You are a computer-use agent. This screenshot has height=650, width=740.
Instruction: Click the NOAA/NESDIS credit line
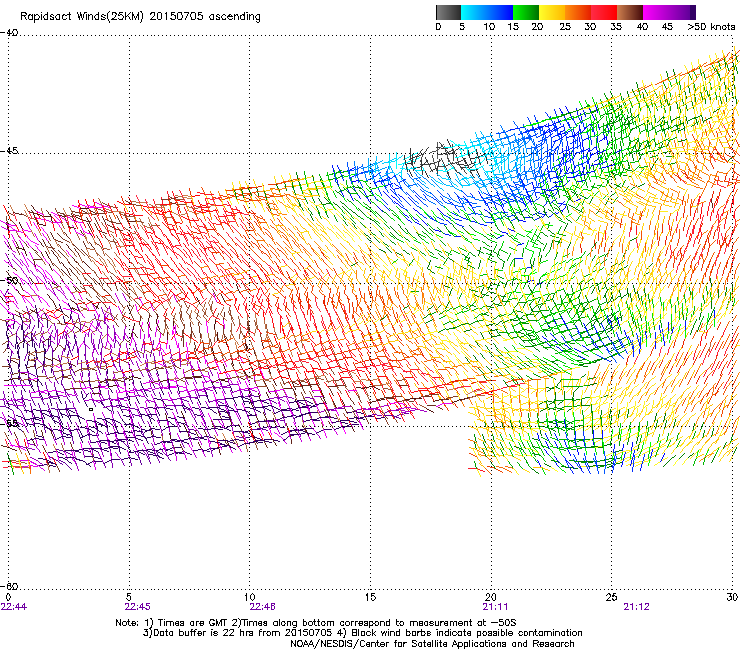(x=432, y=644)
